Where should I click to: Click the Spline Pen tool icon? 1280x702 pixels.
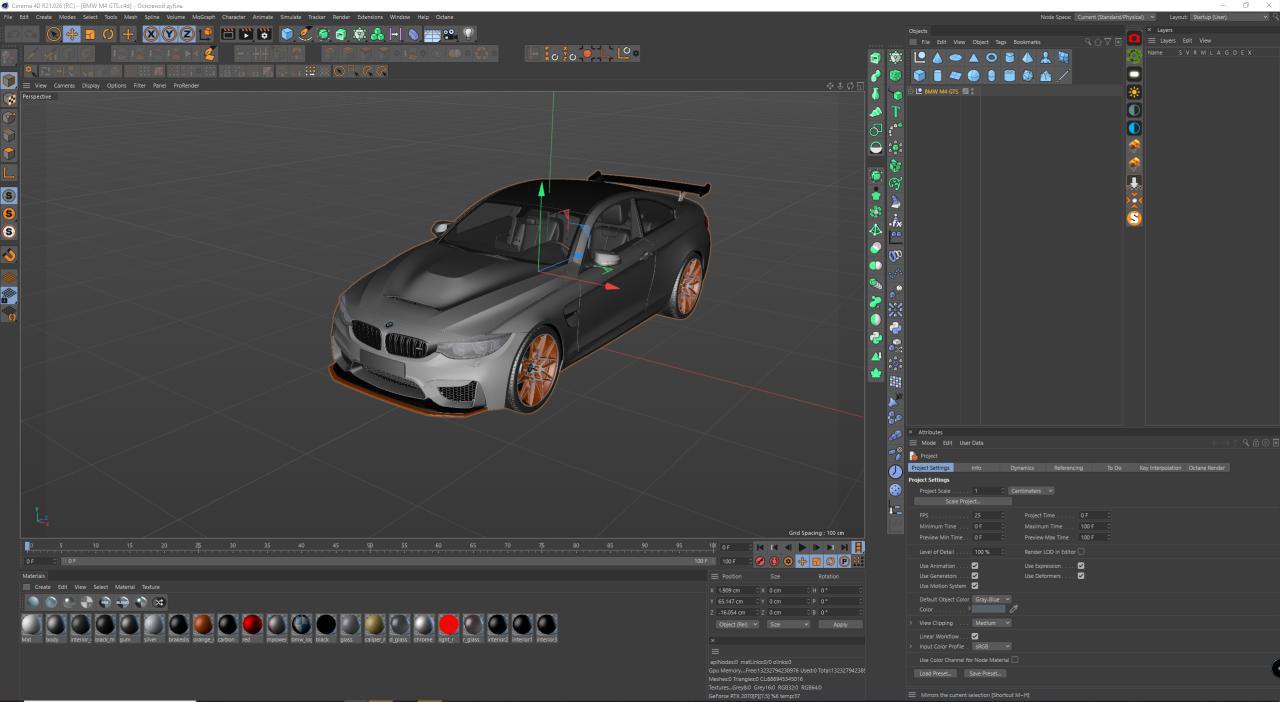click(306, 34)
